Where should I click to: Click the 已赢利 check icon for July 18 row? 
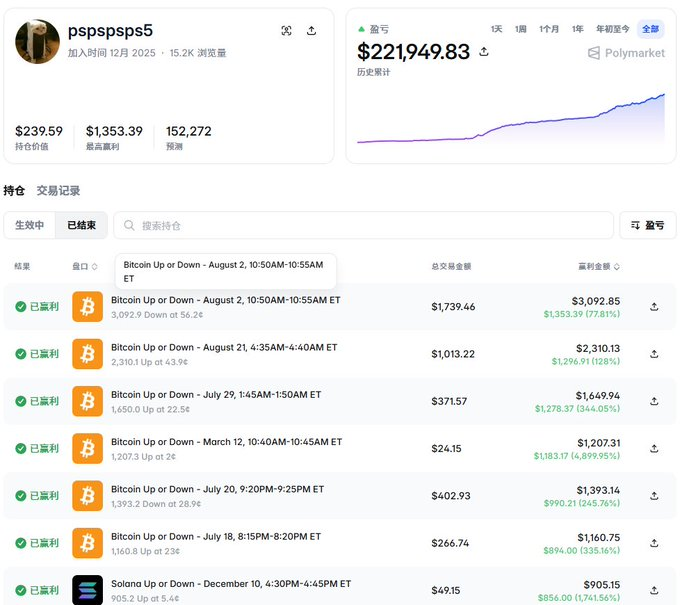[20, 543]
